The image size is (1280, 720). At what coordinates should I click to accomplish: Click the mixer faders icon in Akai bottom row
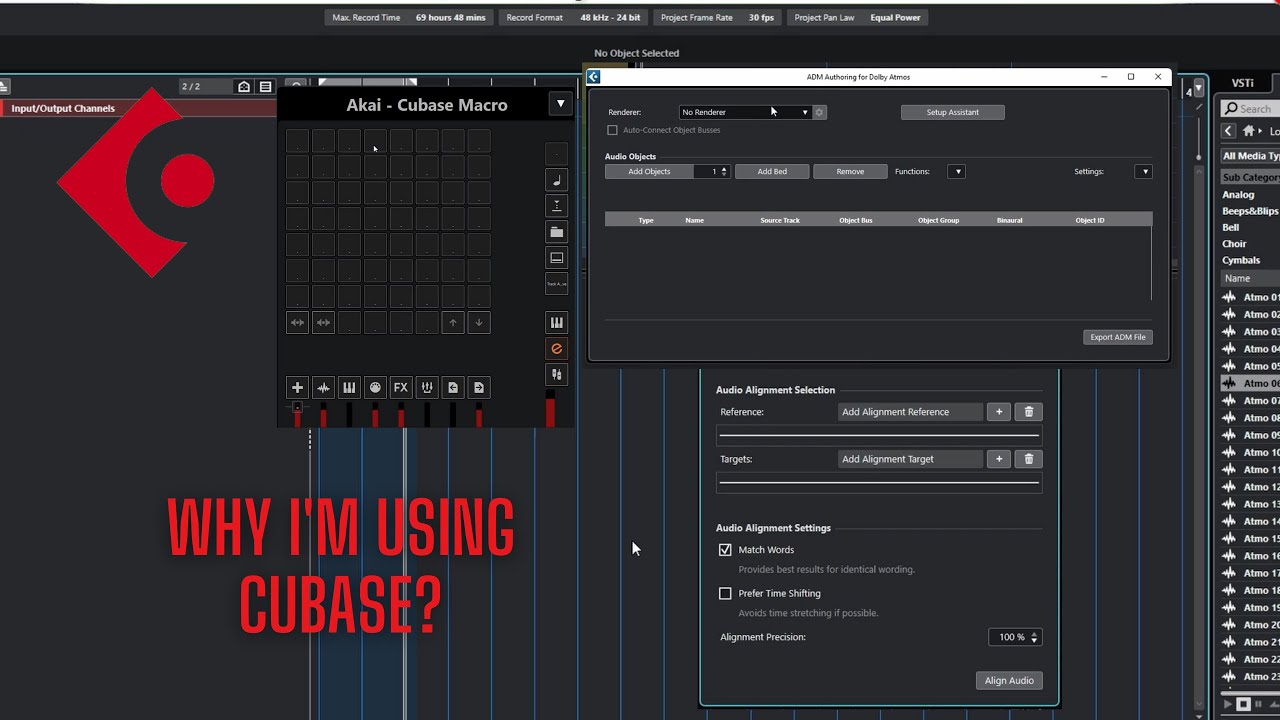(x=427, y=387)
